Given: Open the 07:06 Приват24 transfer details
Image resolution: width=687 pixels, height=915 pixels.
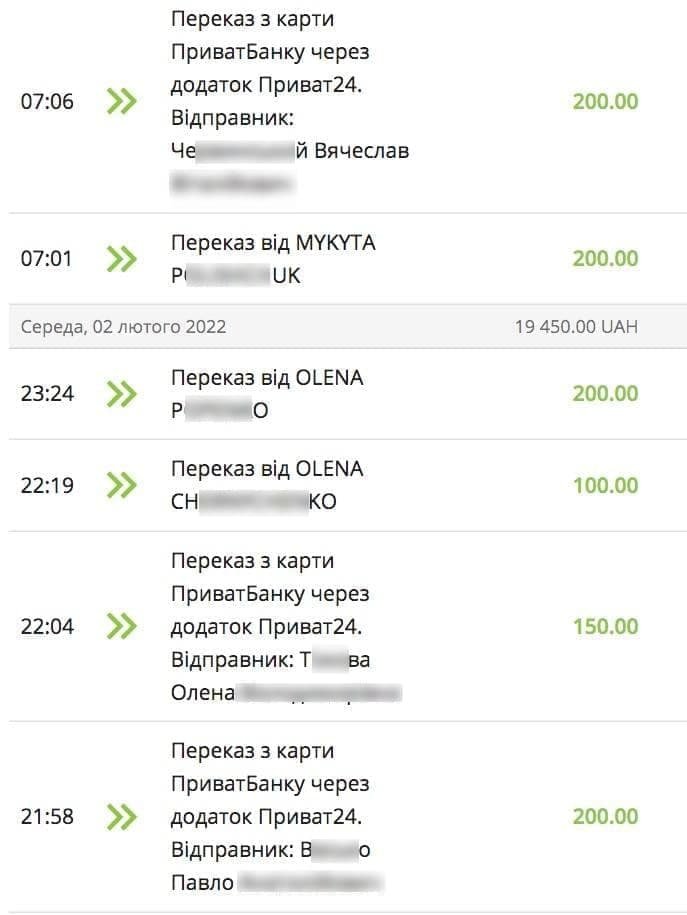Looking at the screenshot, I should coord(290,101).
